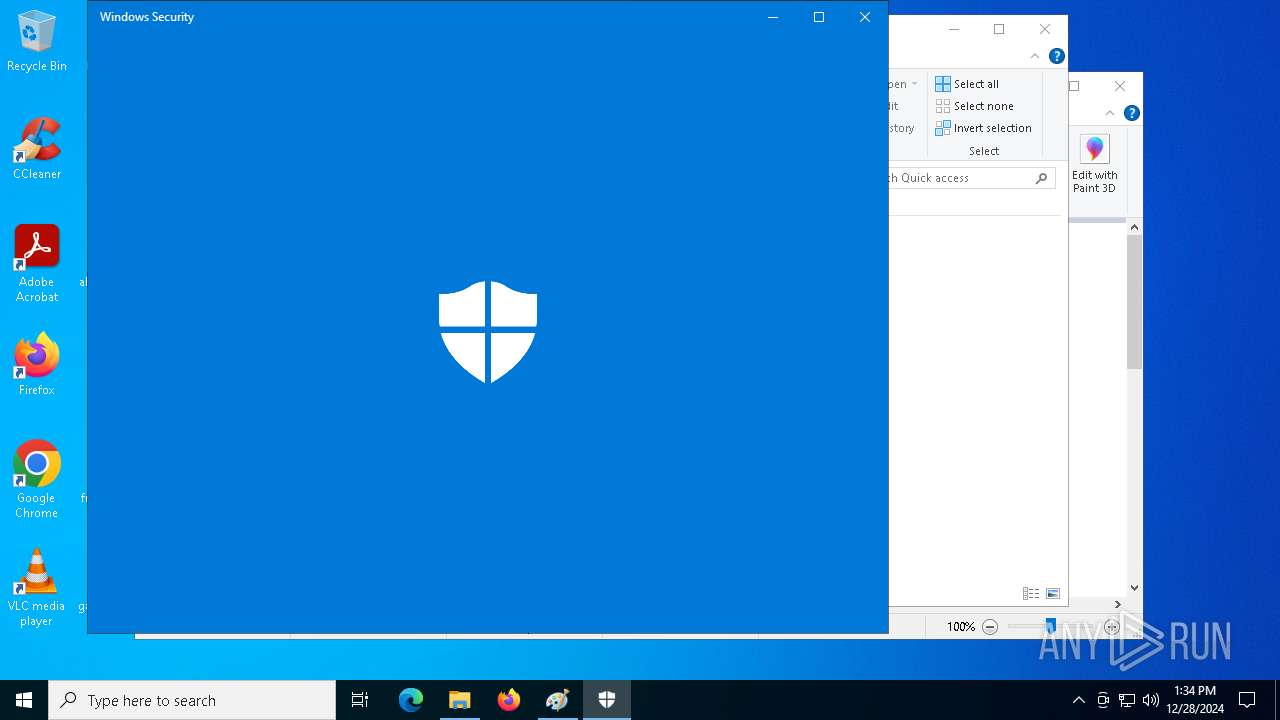Open the network tray icon
The height and width of the screenshot is (720, 1280).
pyautogui.click(x=1127, y=700)
